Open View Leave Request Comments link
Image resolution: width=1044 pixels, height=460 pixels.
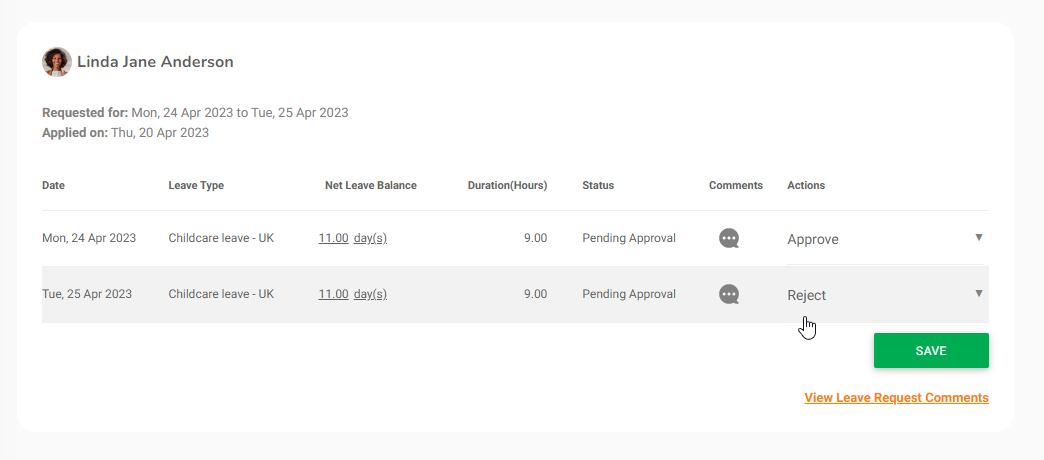click(896, 398)
